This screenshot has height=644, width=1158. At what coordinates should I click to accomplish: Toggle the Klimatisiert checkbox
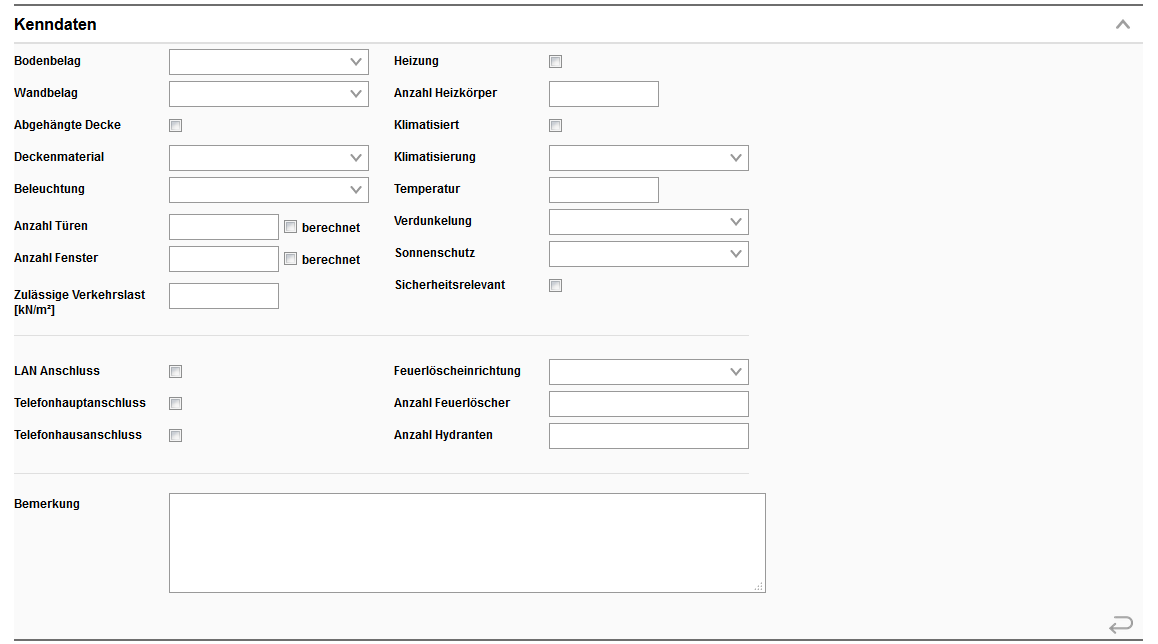point(556,126)
